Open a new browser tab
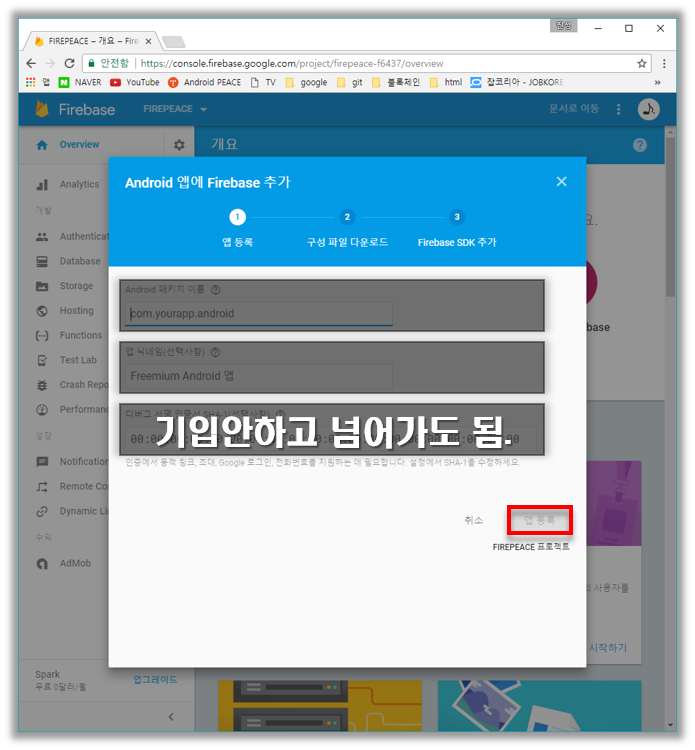This screenshot has height=750, width=695. click(174, 42)
